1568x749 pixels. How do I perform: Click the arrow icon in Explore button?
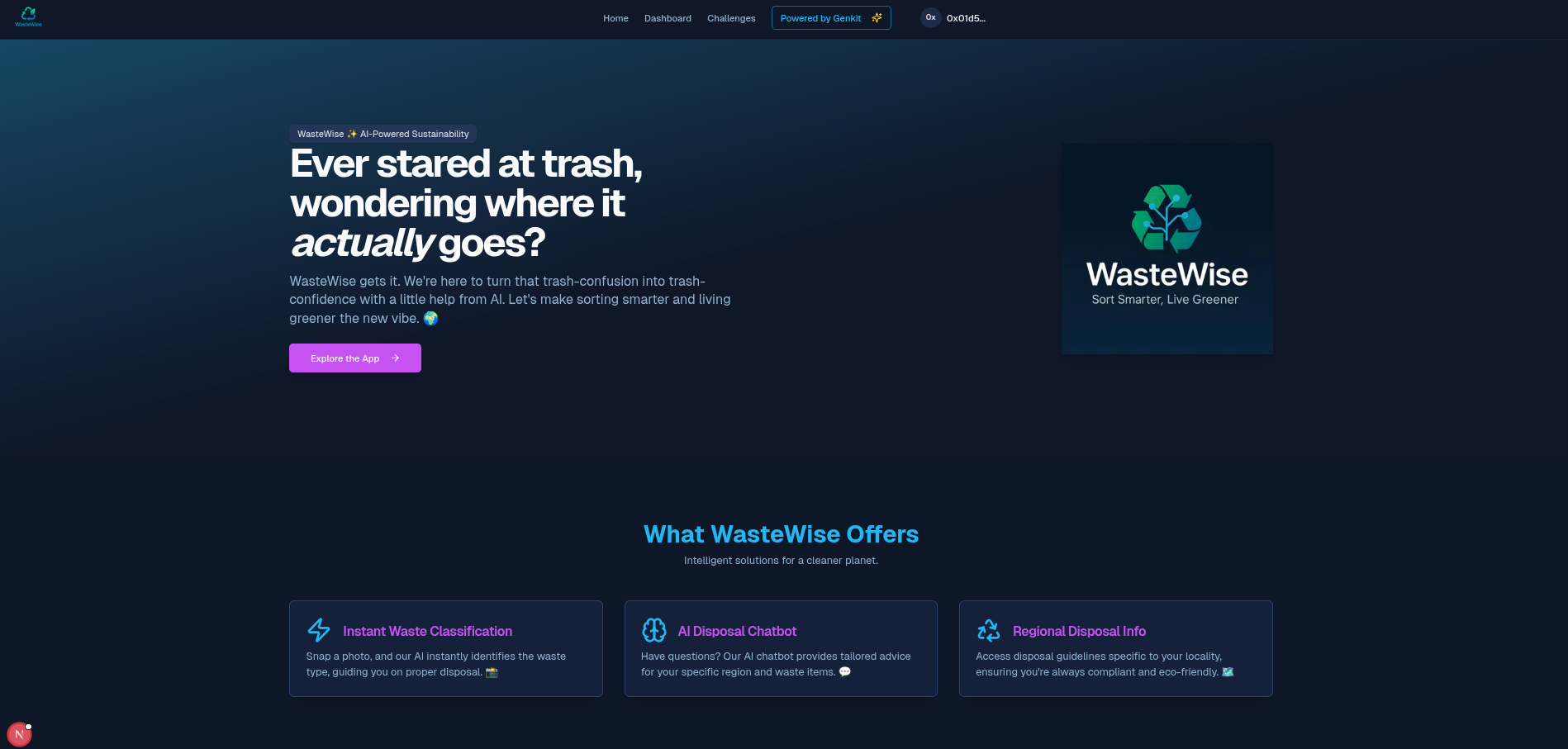(x=395, y=358)
